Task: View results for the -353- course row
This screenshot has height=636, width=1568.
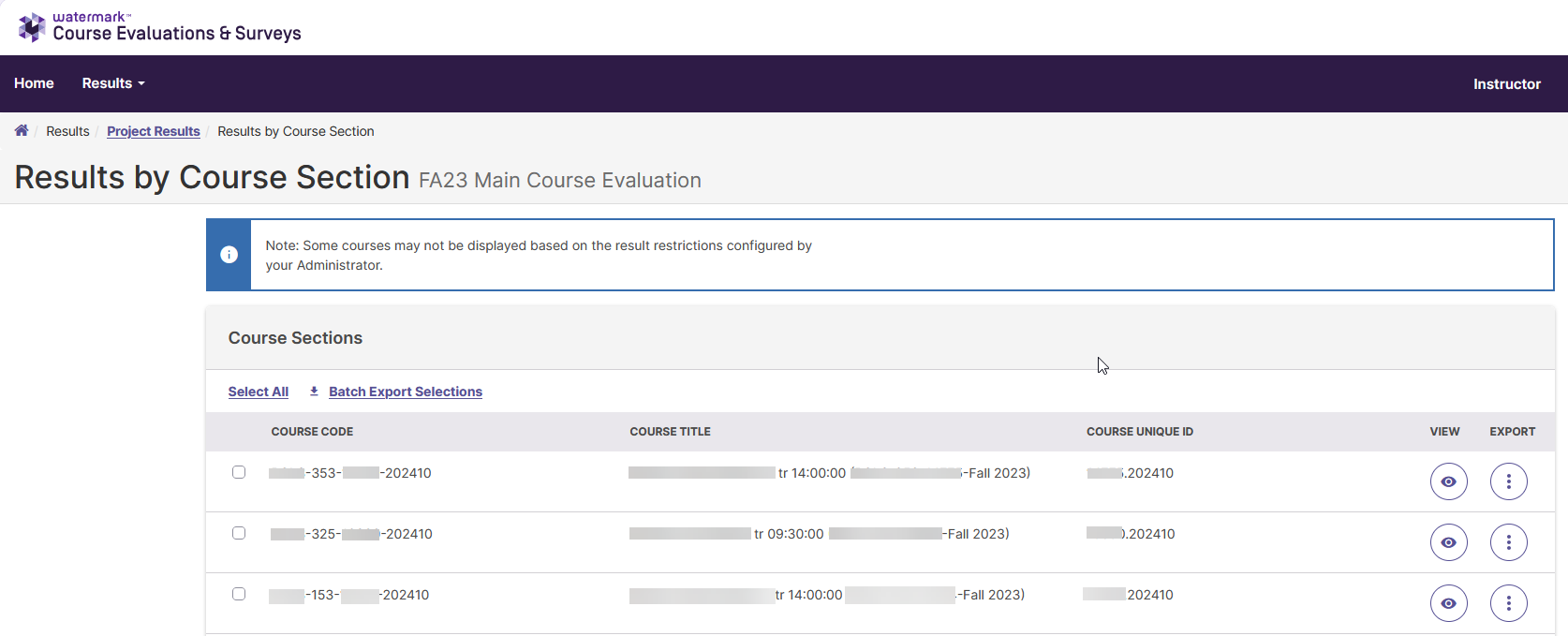Action: click(x=1448, y=481)
